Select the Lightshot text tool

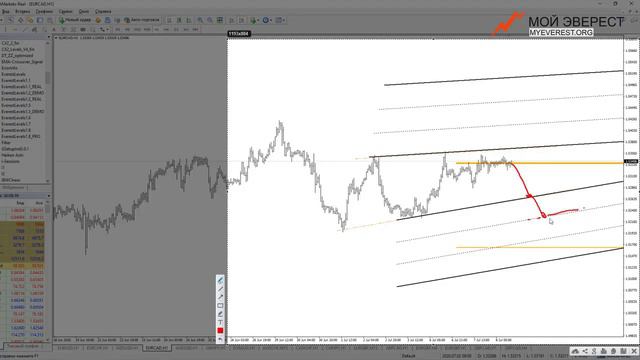(220, 322)
